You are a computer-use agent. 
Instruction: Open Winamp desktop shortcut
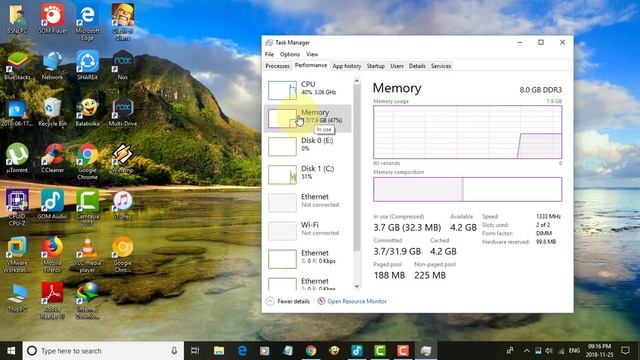click(123, 159)
